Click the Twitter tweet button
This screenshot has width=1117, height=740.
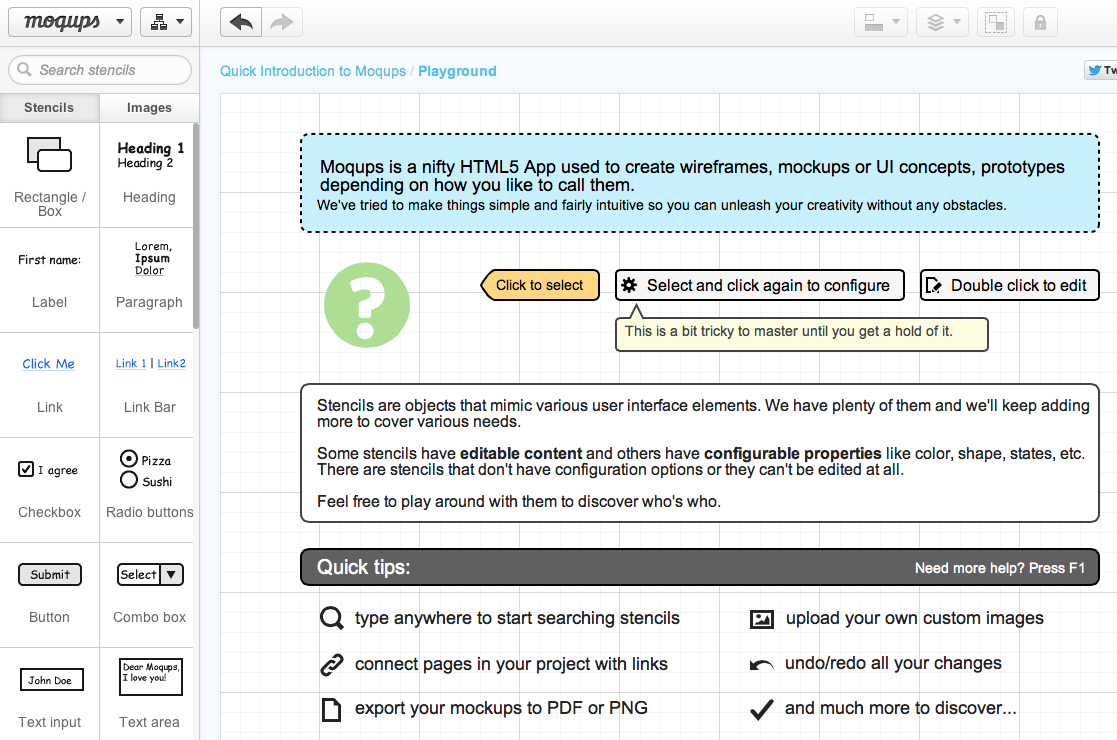[x=1101, y=70]
